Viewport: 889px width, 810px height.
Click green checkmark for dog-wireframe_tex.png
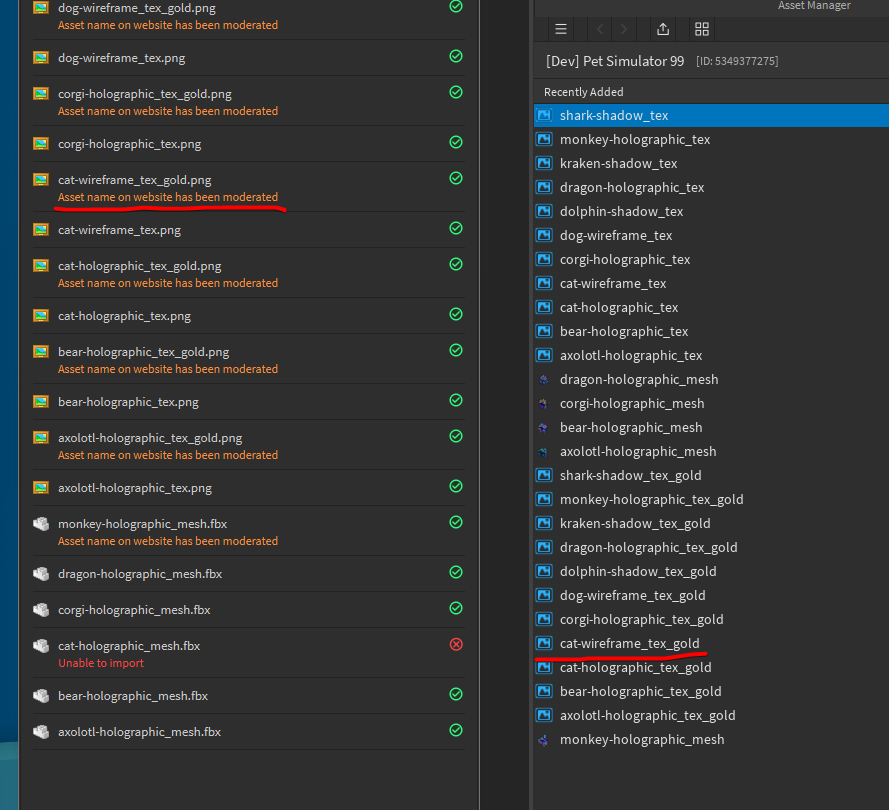pyautogui.click(x=456, y=56)
